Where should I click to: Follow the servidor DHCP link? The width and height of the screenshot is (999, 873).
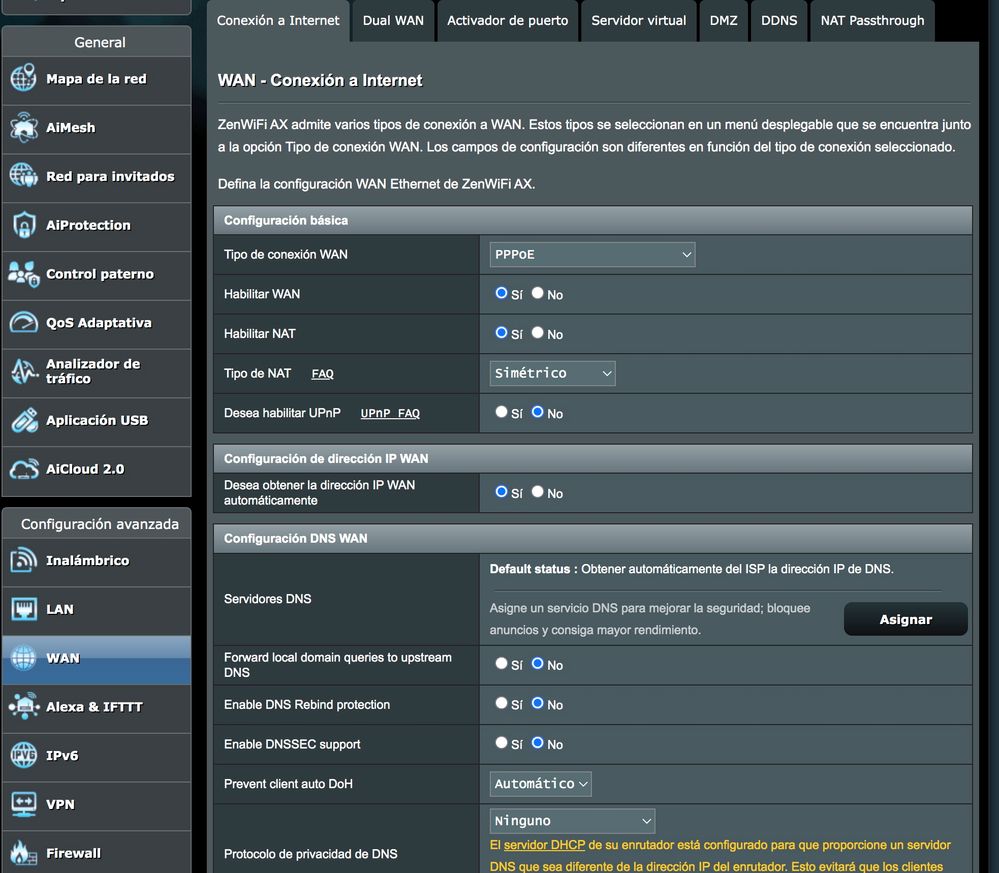pyautogui.click(x=545, y=846)
